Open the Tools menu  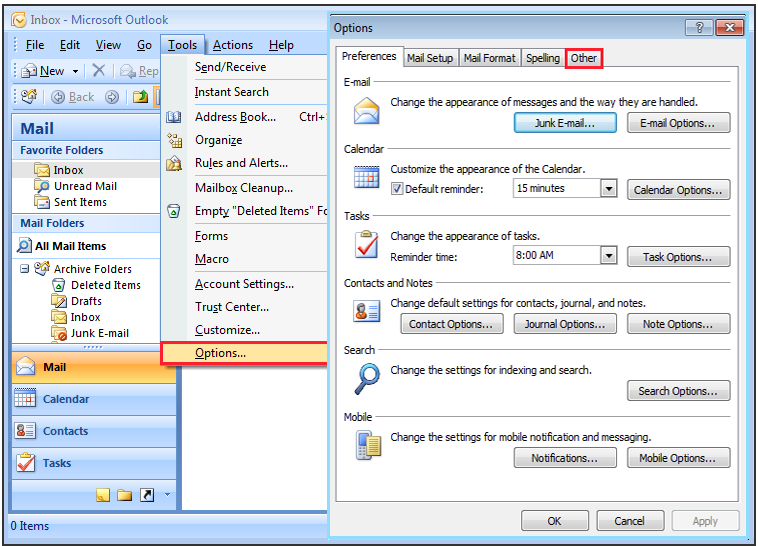click(x=182, y=45)
